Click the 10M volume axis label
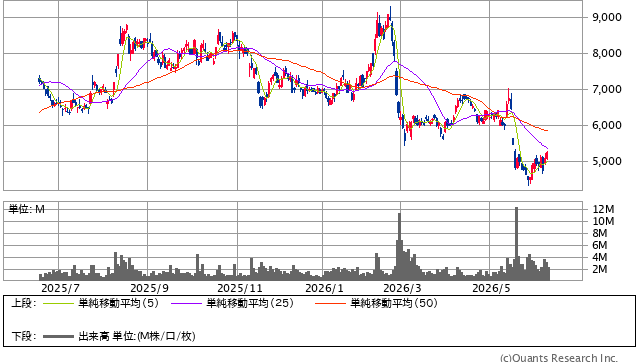The image size is (638, 362). pyautogui.click(x=603, y=221)
